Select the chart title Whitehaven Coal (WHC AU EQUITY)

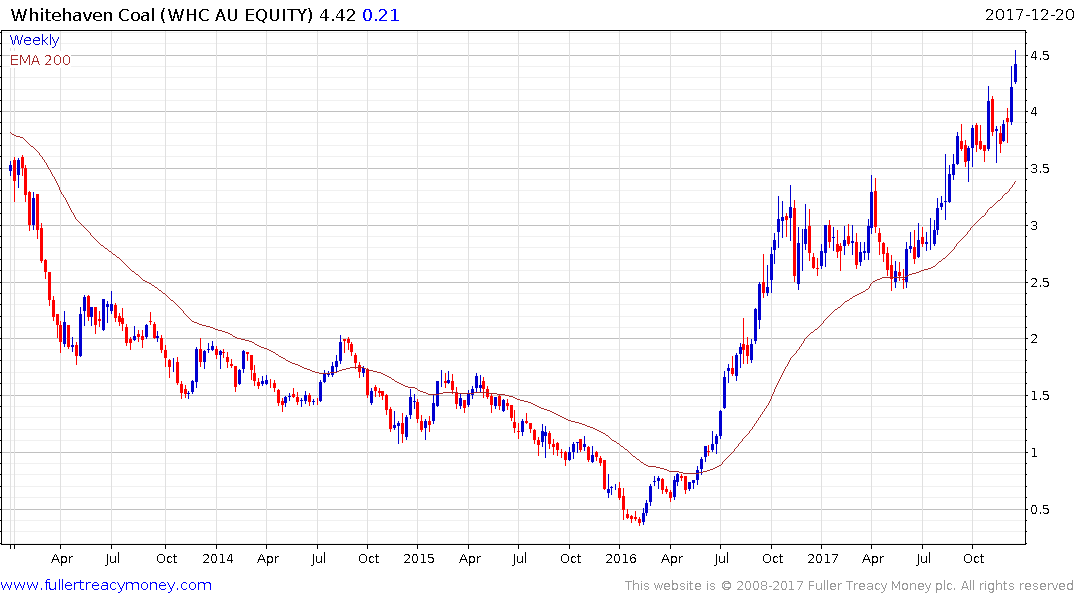pyautogui.click(x=162, y=15)
